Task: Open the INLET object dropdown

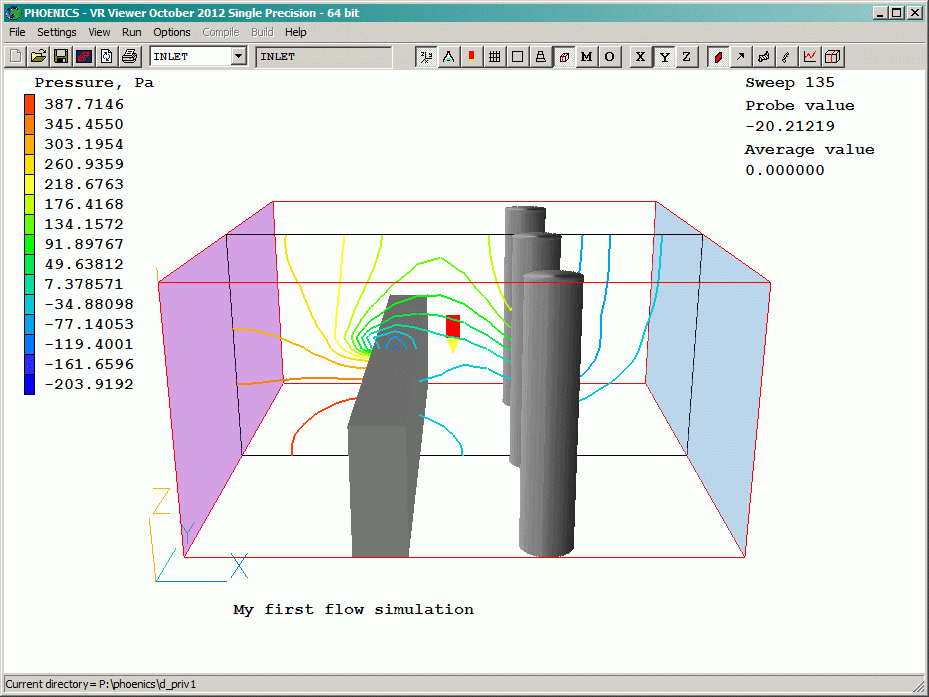Action: pyautogui.click(x=238, y=57)
